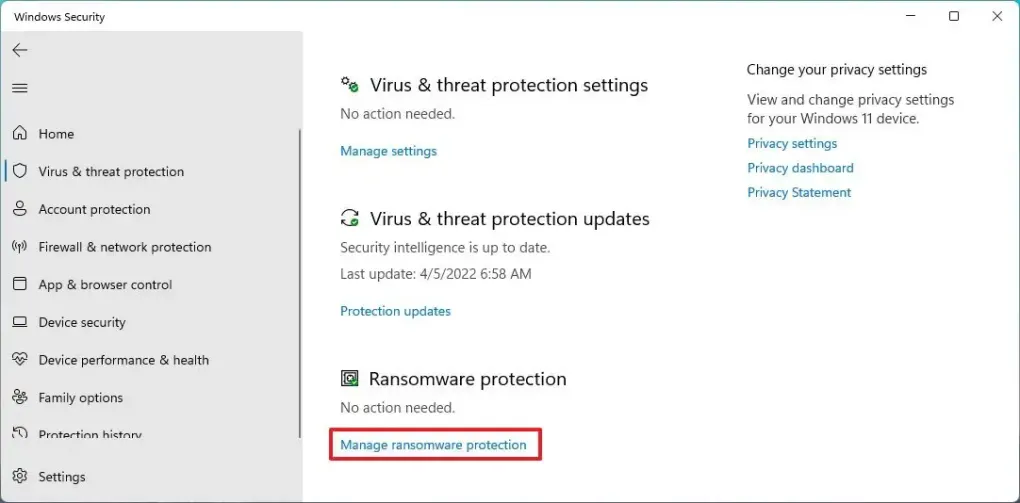Viewport: 1020px width, 503px height.
Task: Click the back arrow icon
Action: 20,50
